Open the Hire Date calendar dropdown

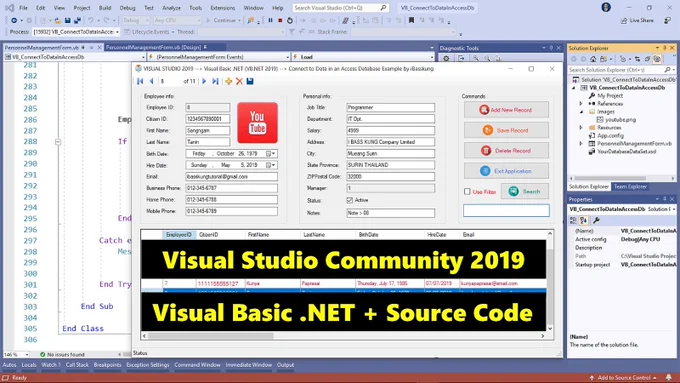pyautogui.click(x=271, y=165)
